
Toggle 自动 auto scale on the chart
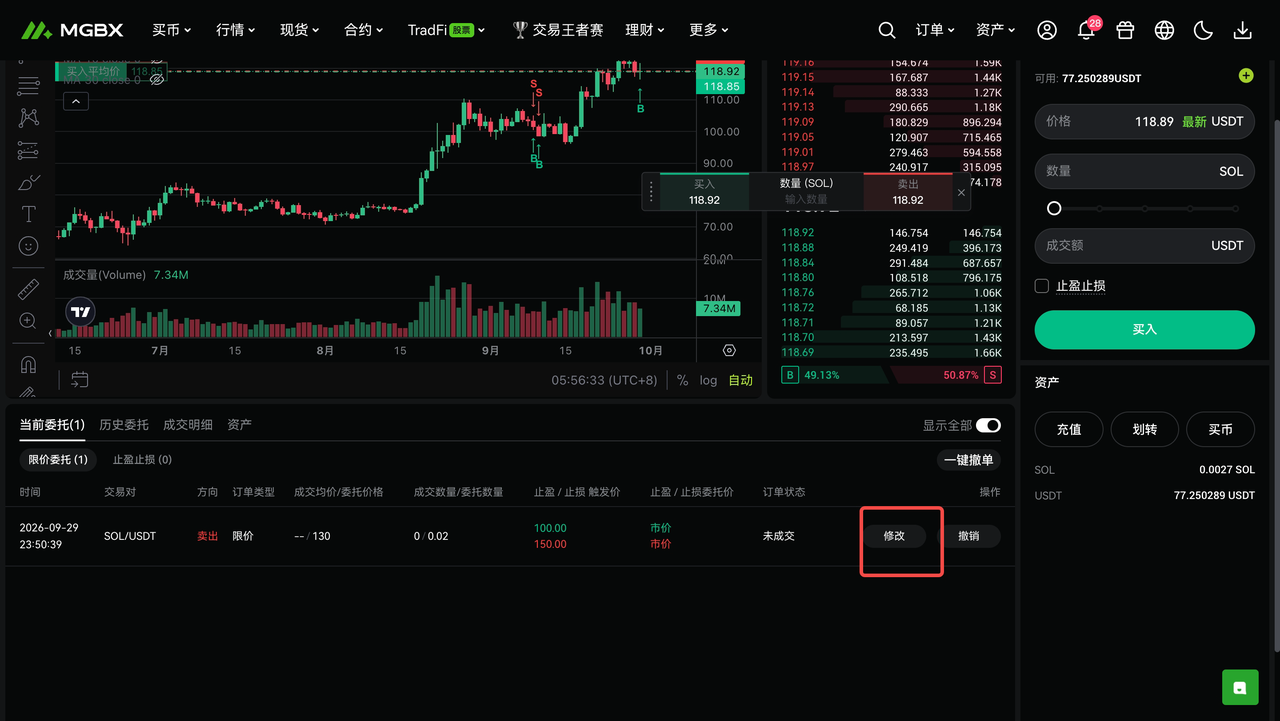click(x=740, y=380)
